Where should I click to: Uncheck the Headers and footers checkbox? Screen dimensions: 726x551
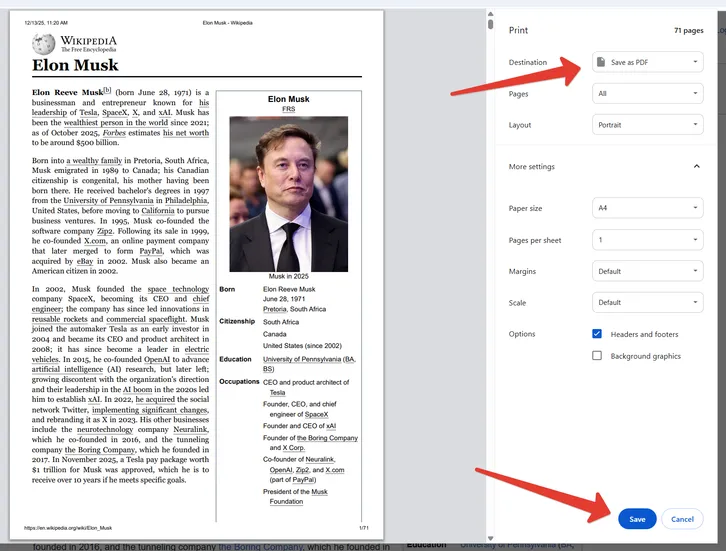pyautogui.click(x=597, y=334)
